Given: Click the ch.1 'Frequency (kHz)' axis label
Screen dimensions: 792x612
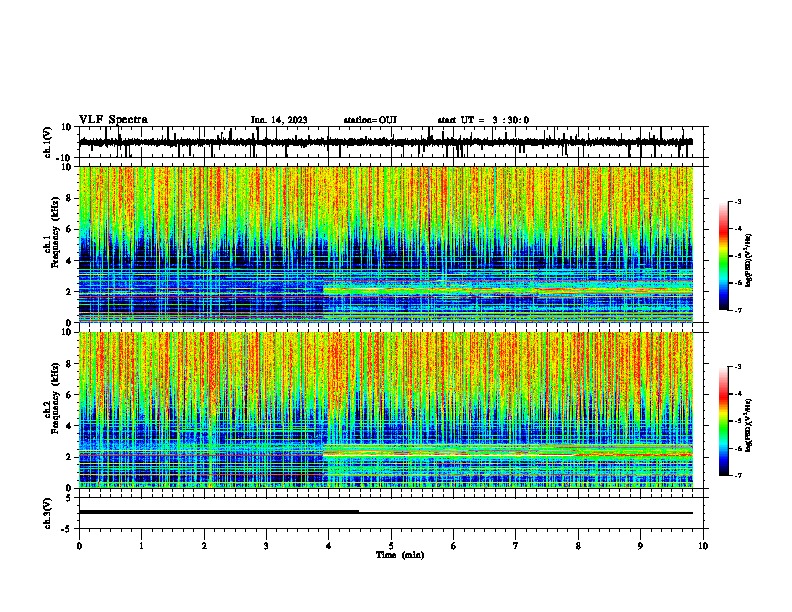Looking at the screenshot, I should click(x=55, y=232).
